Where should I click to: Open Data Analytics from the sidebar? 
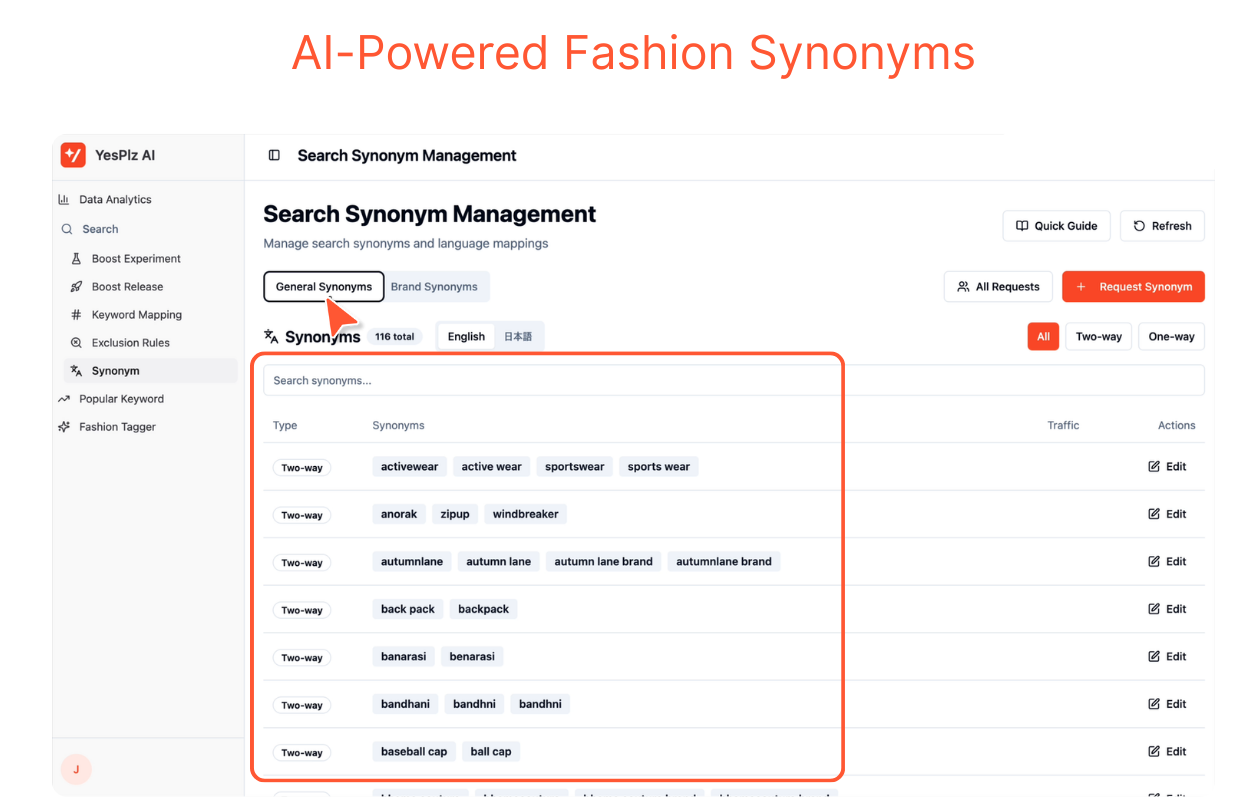point(115,200)
